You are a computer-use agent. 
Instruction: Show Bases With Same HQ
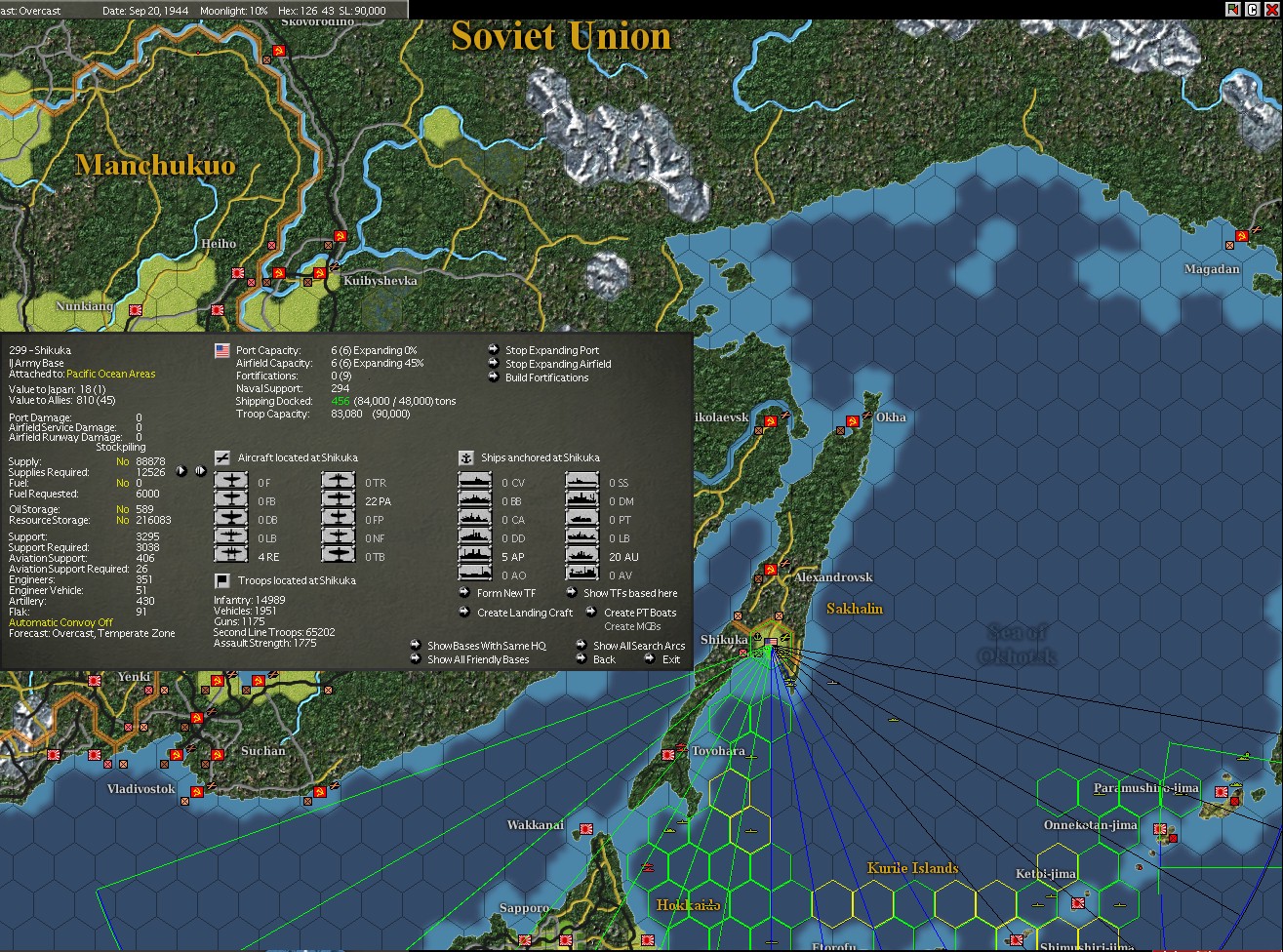[x=487, y=646]
